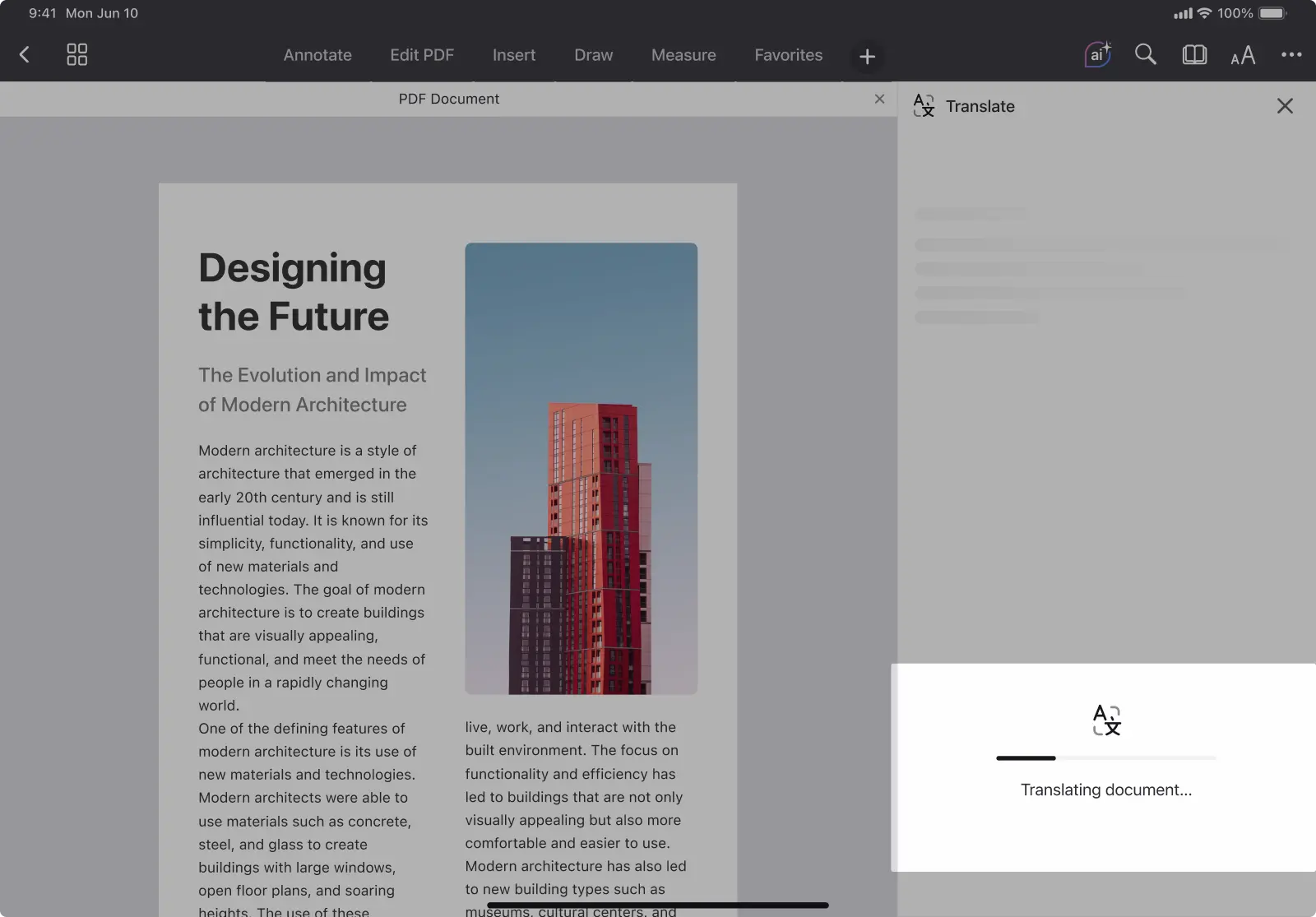The width and height of the screenshot is (1316, 917).
Task: Open the page thumbnails grid view
Action: 76,55
